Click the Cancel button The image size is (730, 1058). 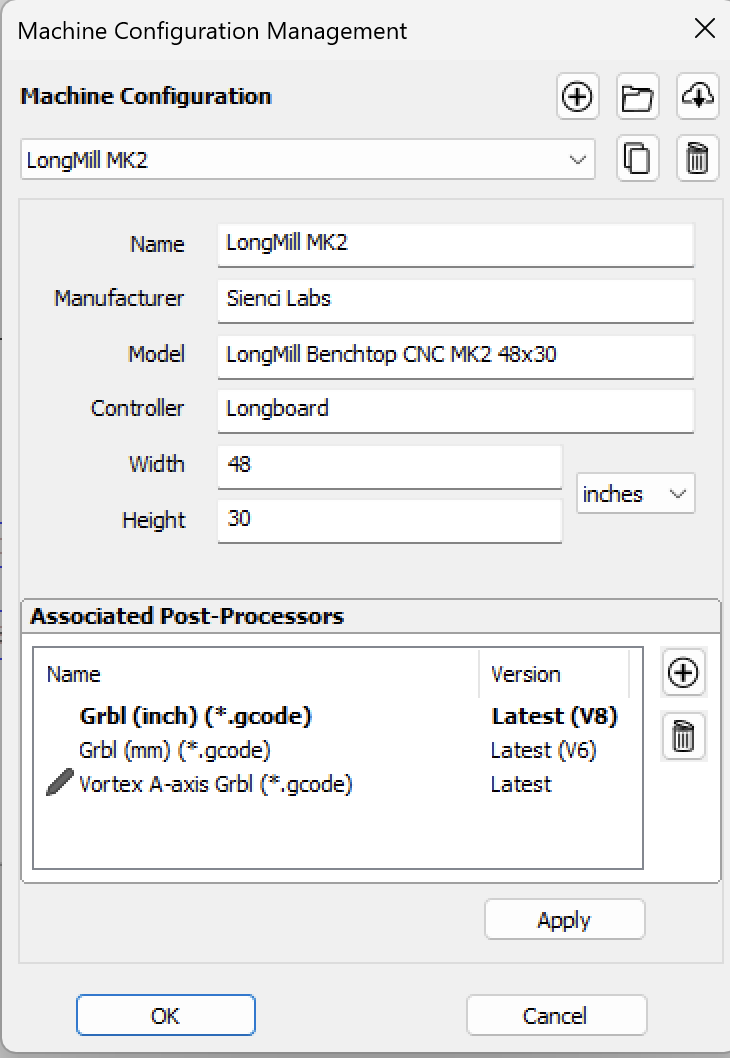tap(556, 1015)
